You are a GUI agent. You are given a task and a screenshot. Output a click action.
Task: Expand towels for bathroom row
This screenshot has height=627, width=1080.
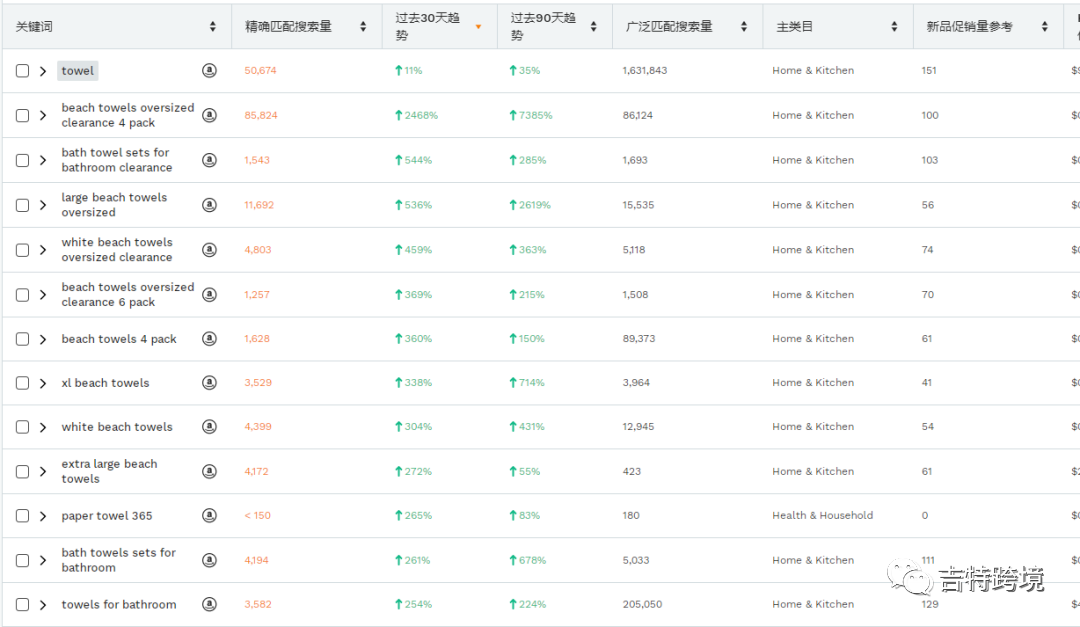tap(43, 604)
